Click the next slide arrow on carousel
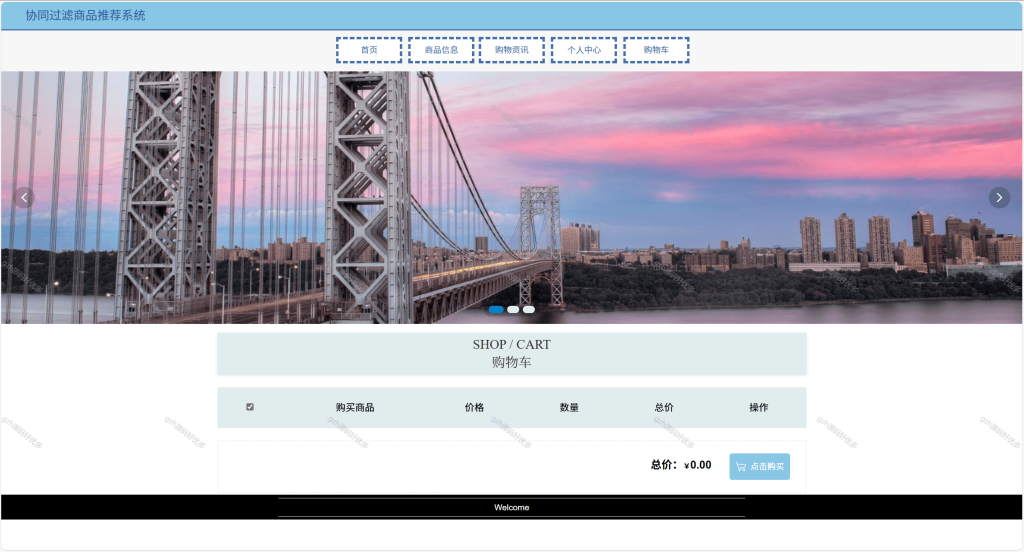 [999, 197]
